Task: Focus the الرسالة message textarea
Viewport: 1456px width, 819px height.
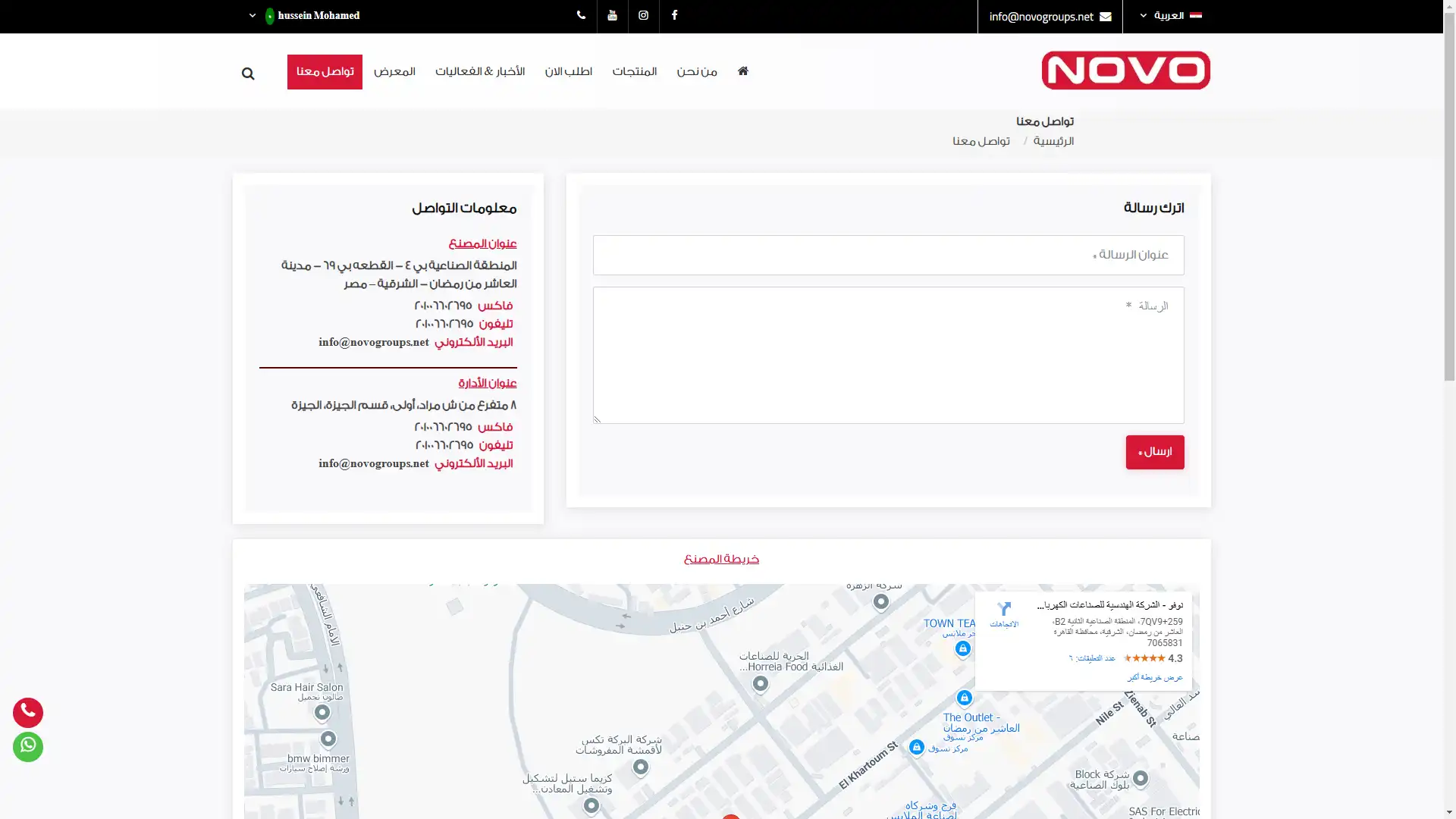Action: pyautogui.click(x=888, y=355)
